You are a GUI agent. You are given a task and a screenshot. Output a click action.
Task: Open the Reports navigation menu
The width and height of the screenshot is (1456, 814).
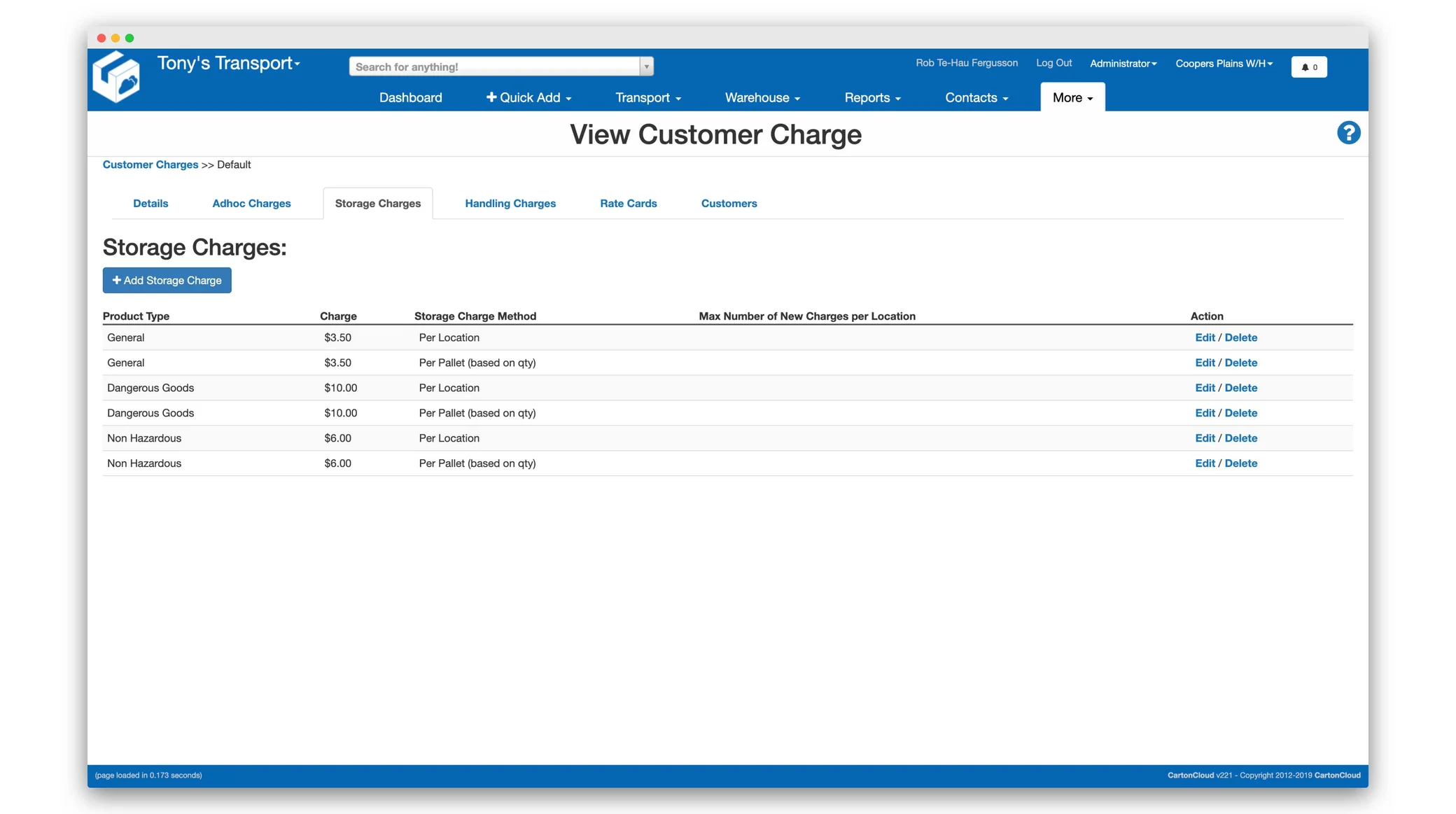pyautogui.click(x=872, y=97)
